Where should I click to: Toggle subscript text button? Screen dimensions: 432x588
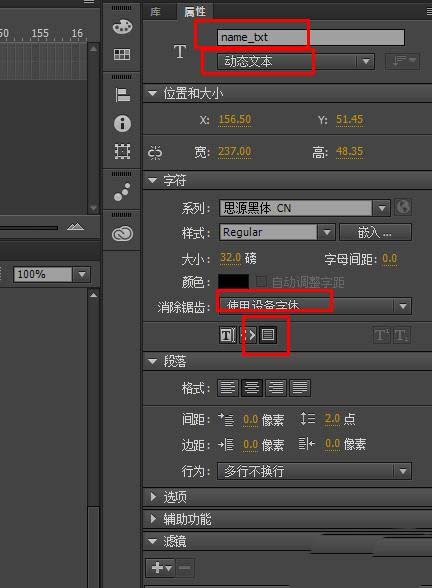[x=401, y=335]
